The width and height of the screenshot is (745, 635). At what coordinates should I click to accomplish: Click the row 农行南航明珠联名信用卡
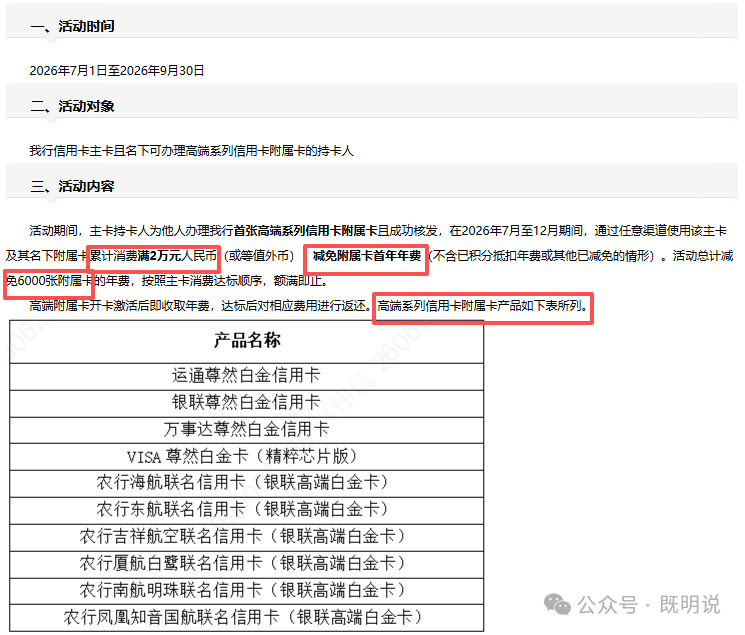[x=247, y=591]
